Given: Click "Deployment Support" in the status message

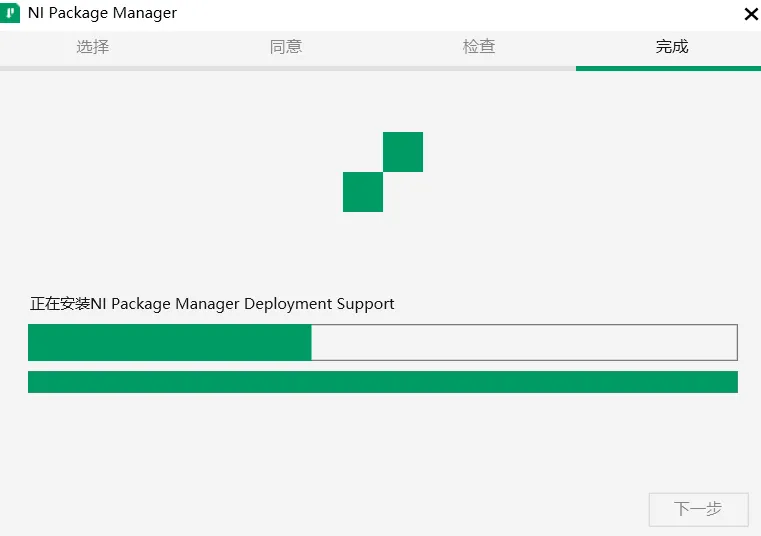Looking at the screenshot, I should point(319,304).
